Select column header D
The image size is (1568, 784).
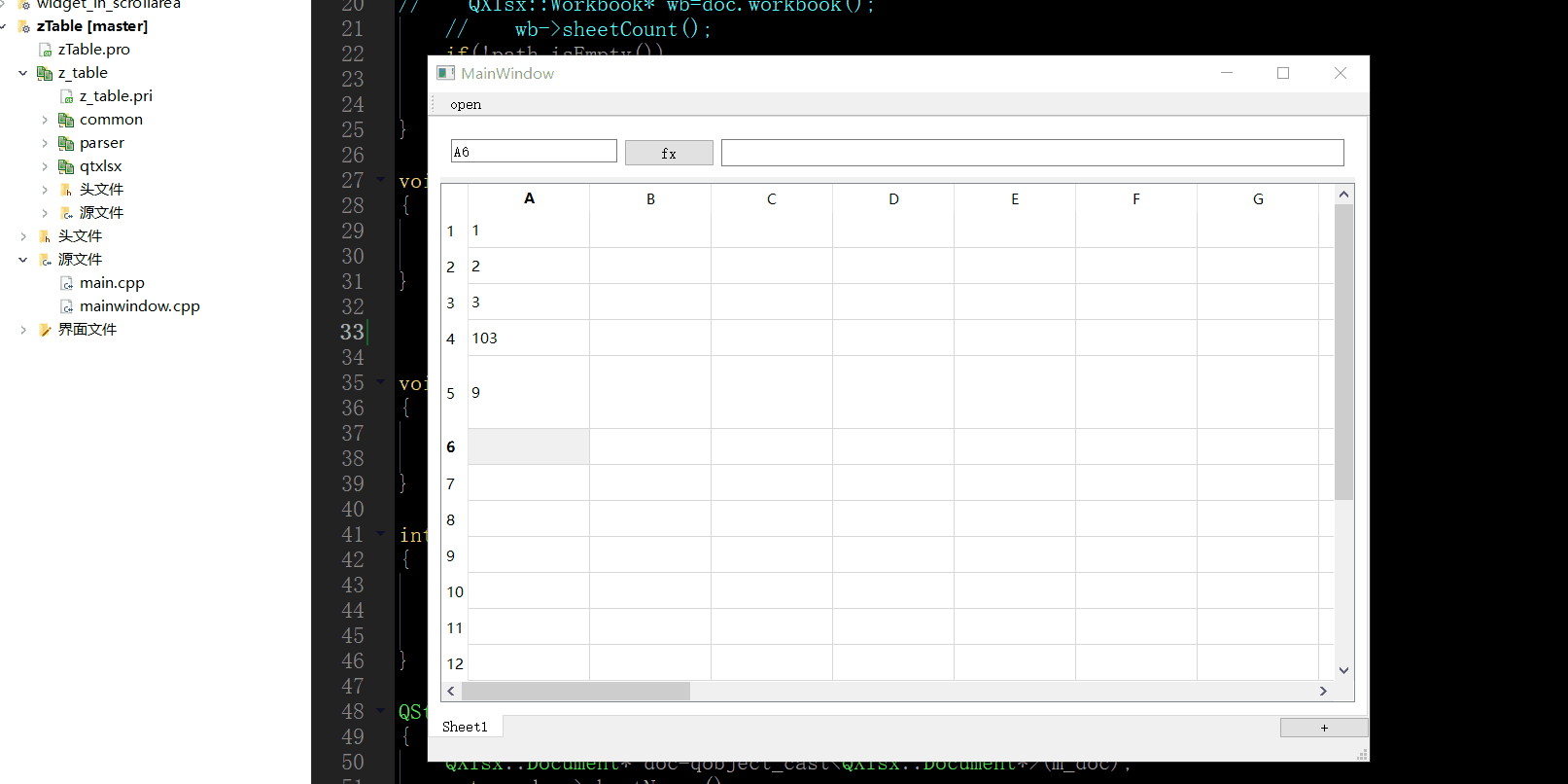click(893, 198)
